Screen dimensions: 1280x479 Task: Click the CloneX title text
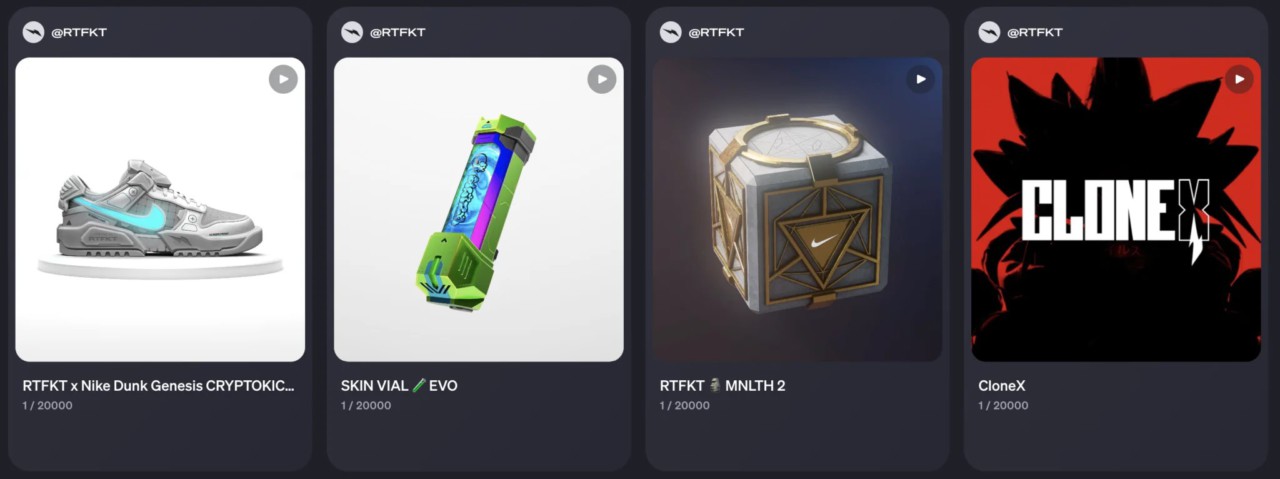click(1001, 386)
